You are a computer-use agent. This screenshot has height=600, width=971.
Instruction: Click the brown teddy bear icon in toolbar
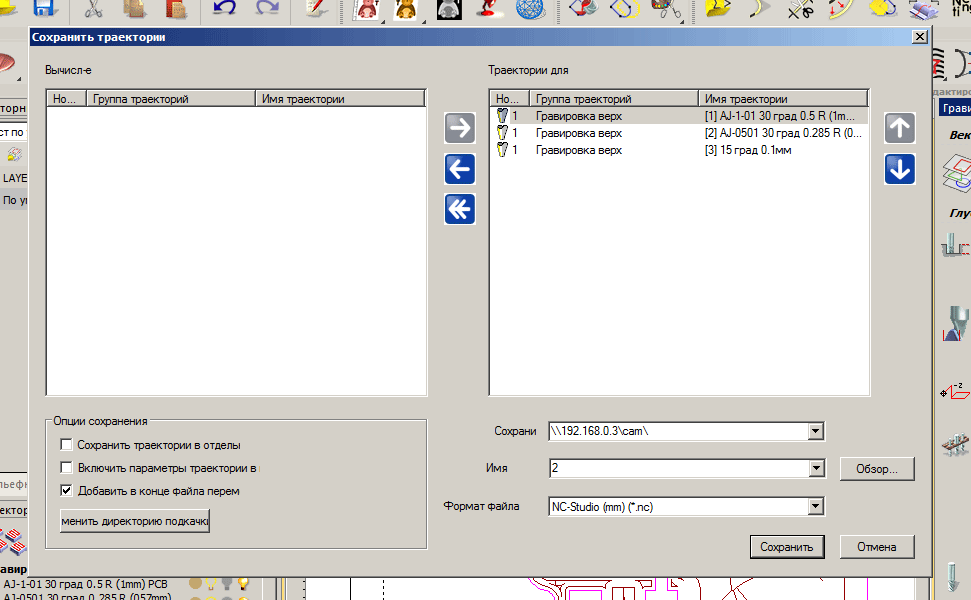(406, 9)
